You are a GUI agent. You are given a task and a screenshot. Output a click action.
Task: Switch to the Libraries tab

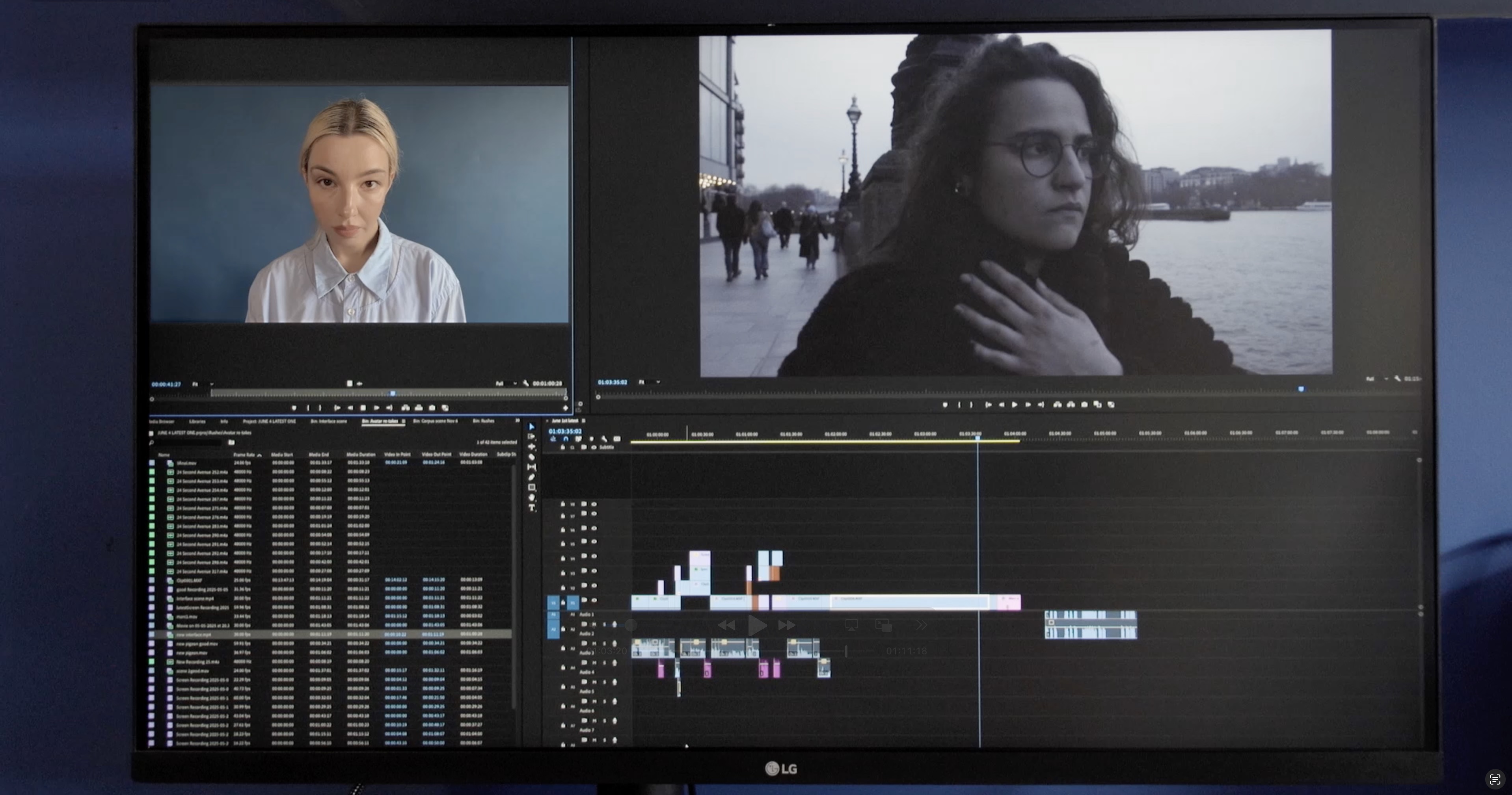(x=197, y=421)
